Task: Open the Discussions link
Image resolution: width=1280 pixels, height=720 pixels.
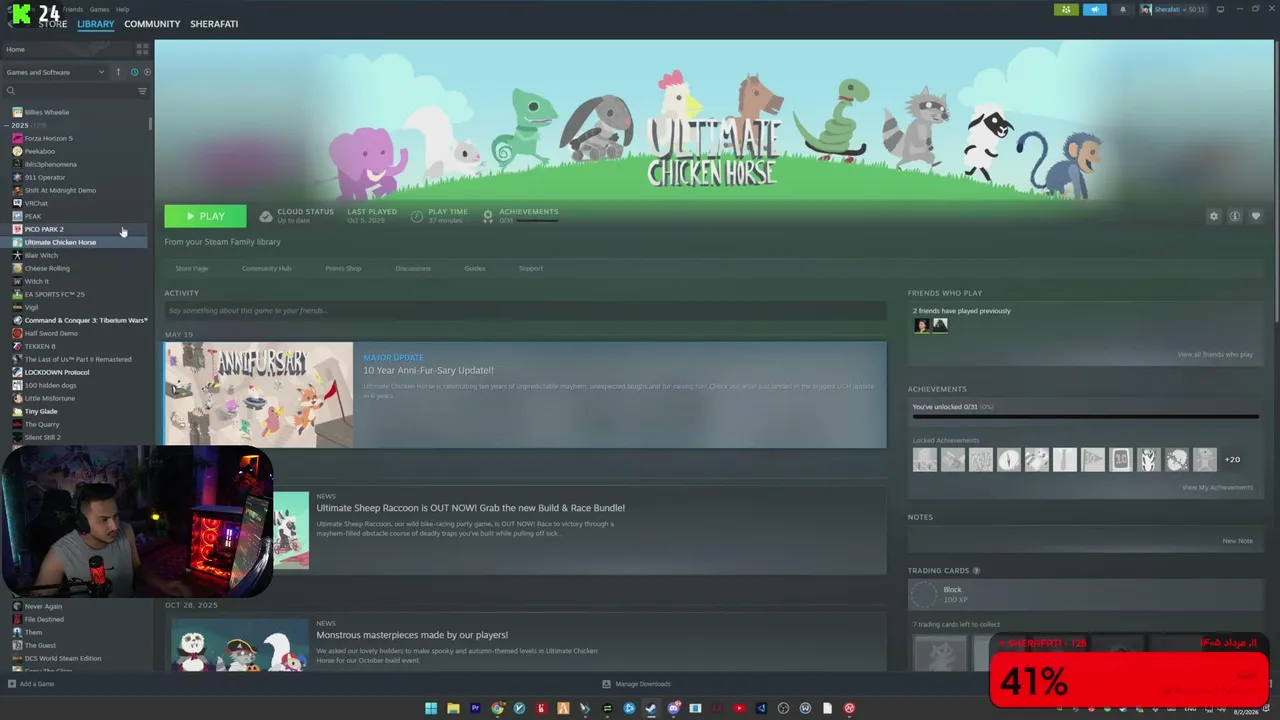Action: [413, 268]
